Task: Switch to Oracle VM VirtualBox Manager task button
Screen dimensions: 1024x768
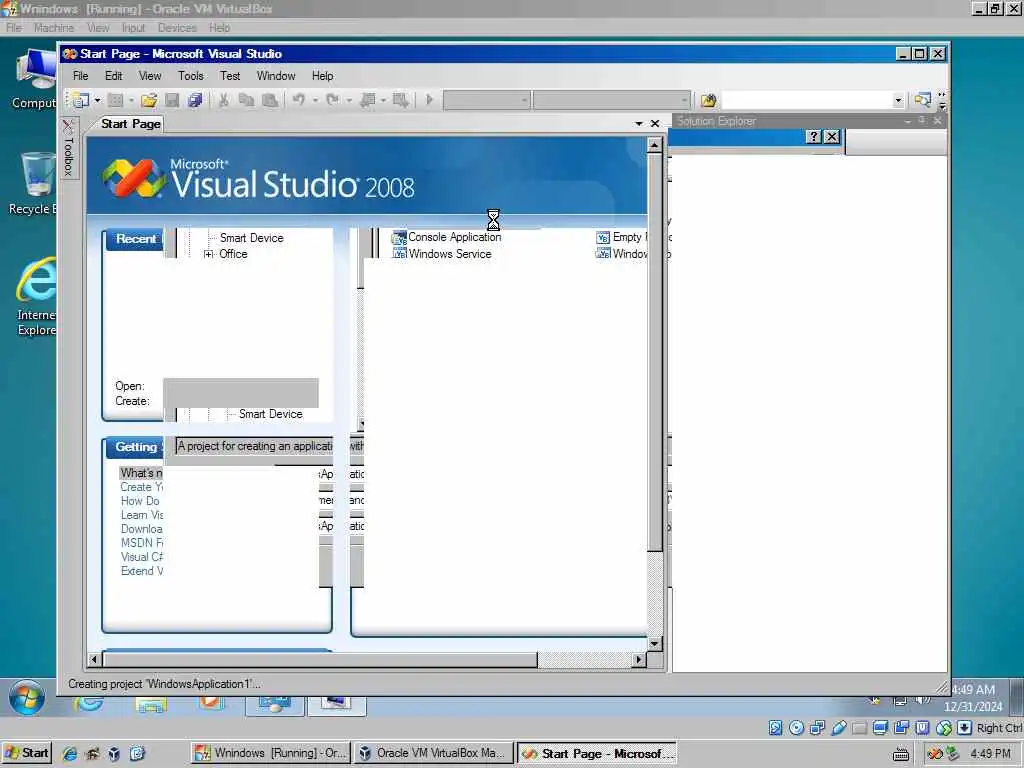Action: 434,753
